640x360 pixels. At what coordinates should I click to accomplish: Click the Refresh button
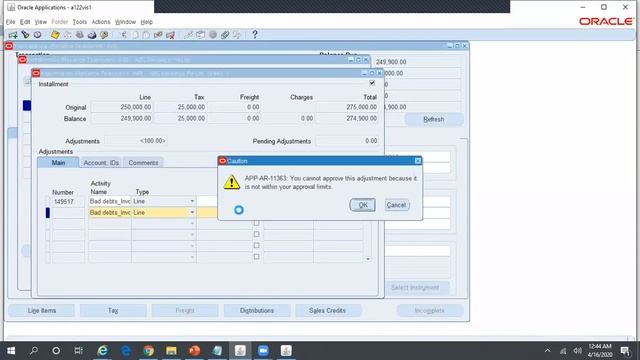[433, 119]
